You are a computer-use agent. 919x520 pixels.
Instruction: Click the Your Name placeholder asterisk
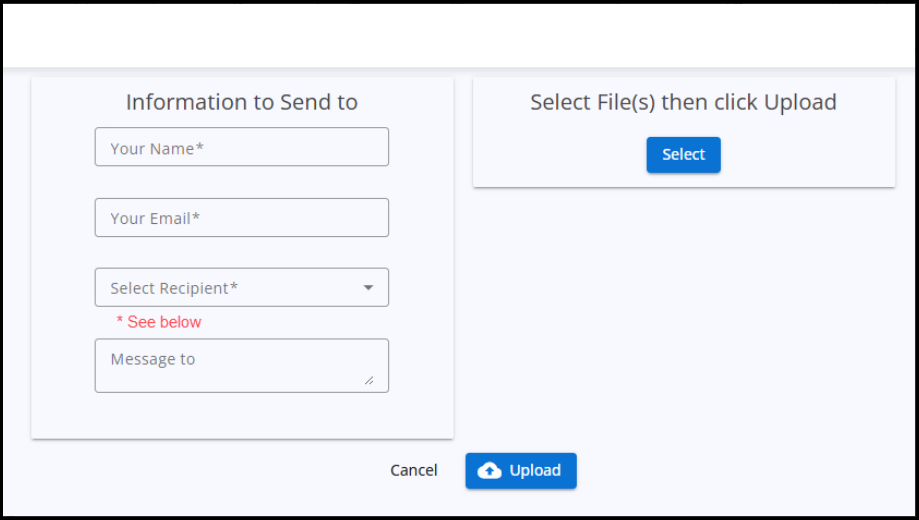(200, 148)
